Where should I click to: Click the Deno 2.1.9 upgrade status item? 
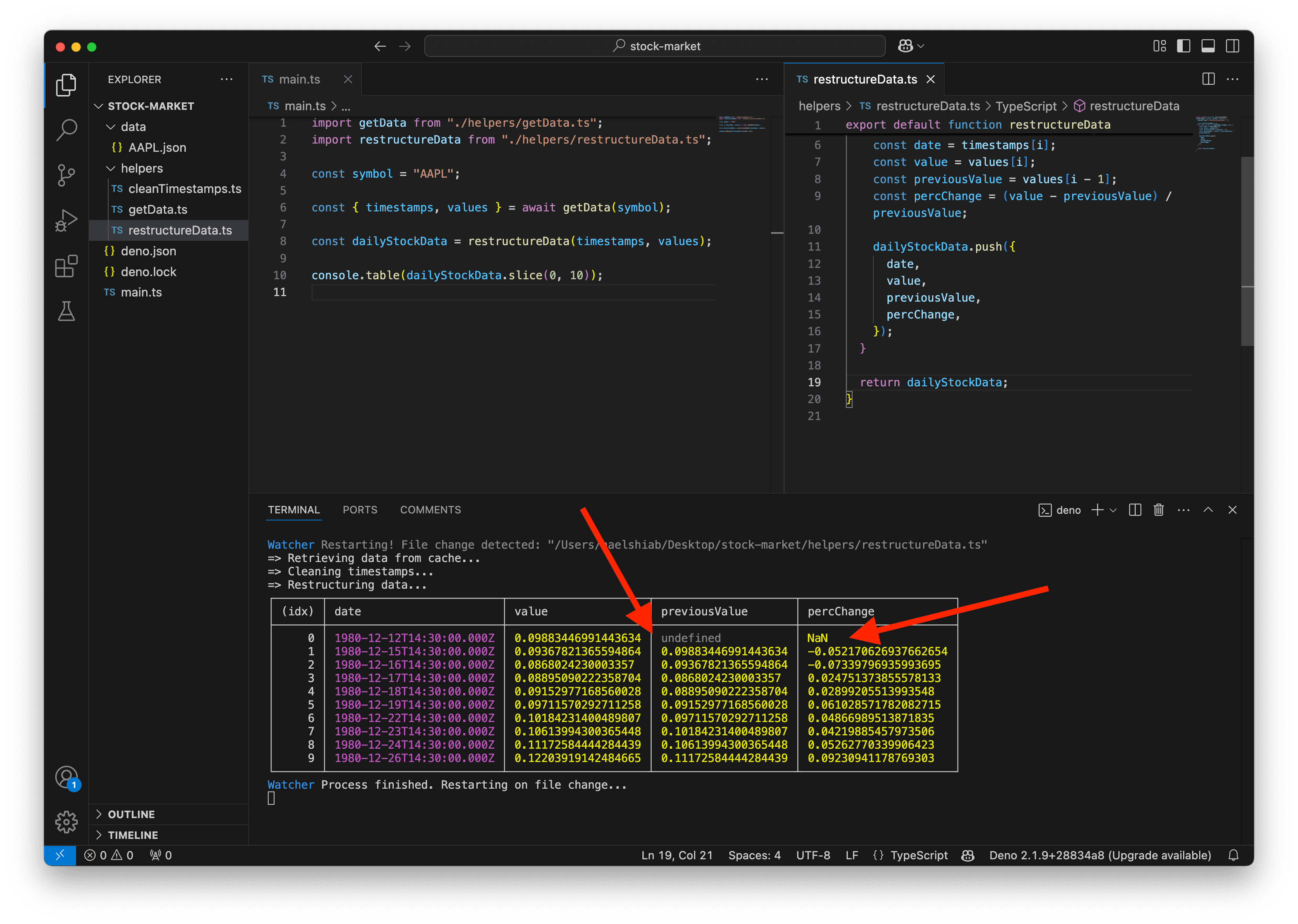click(1100, 855)
